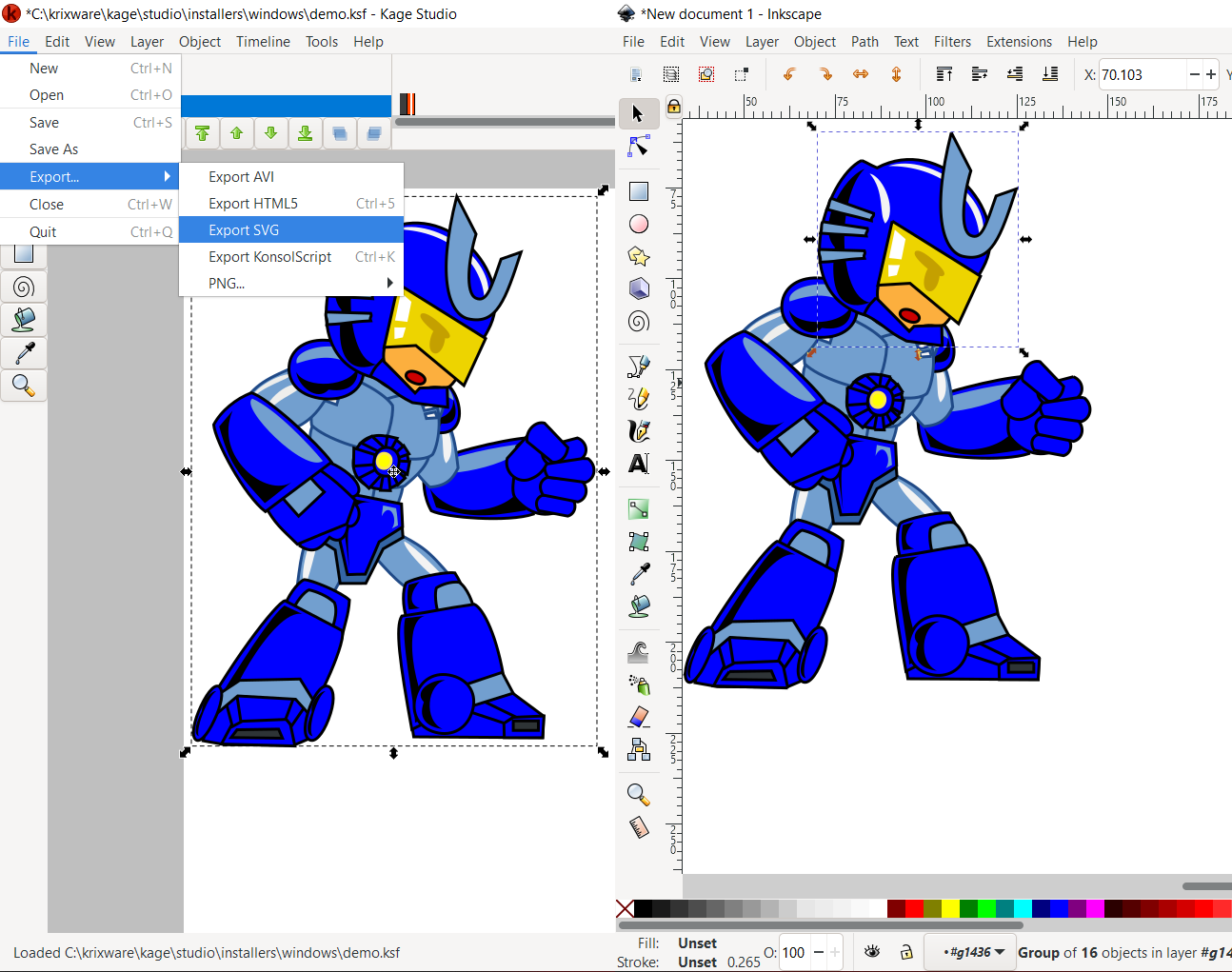
Task: Click the opacity field showing 100
Action: pyautogui.click(x=794, y=952)
